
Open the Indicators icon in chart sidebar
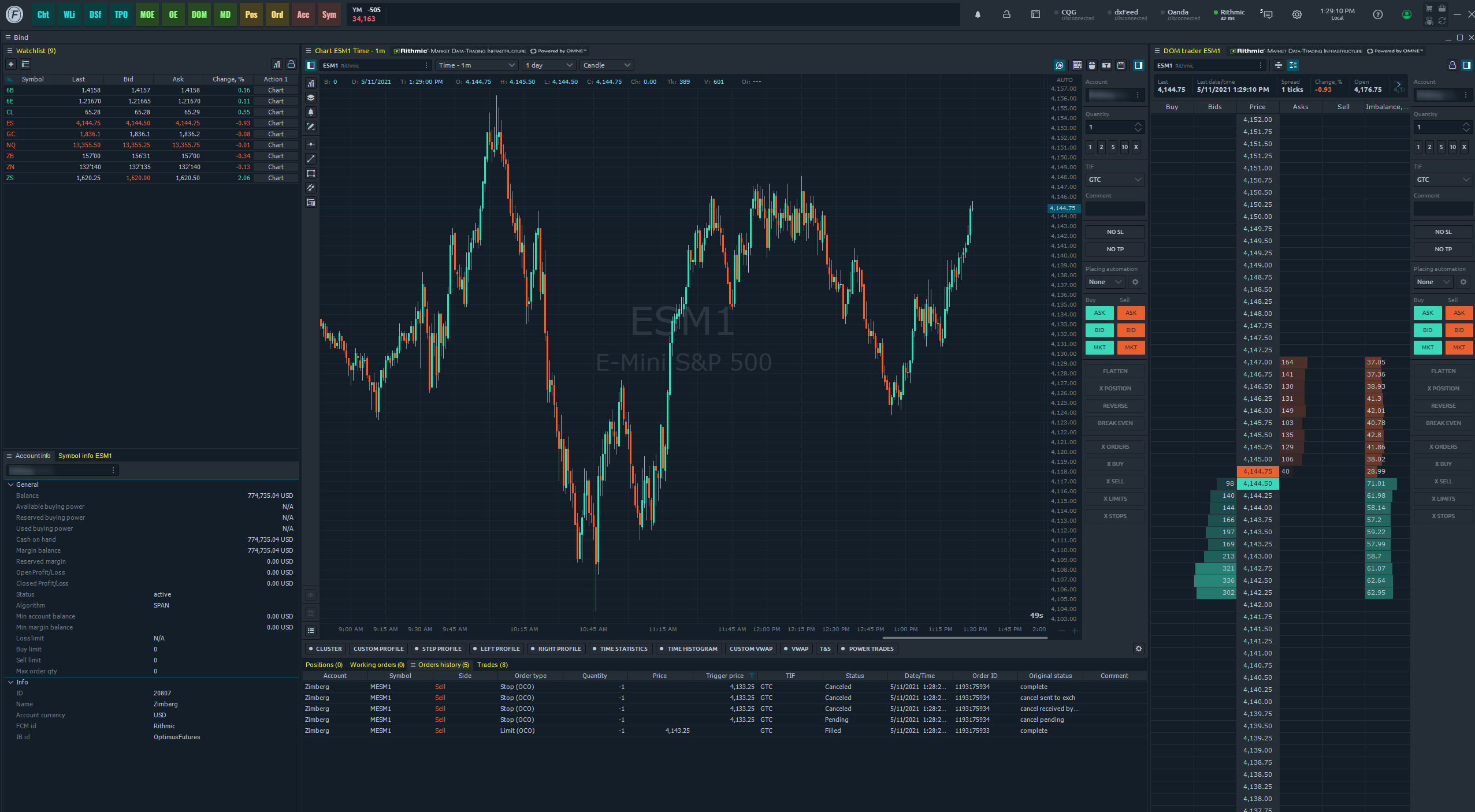tap(311, 83)
